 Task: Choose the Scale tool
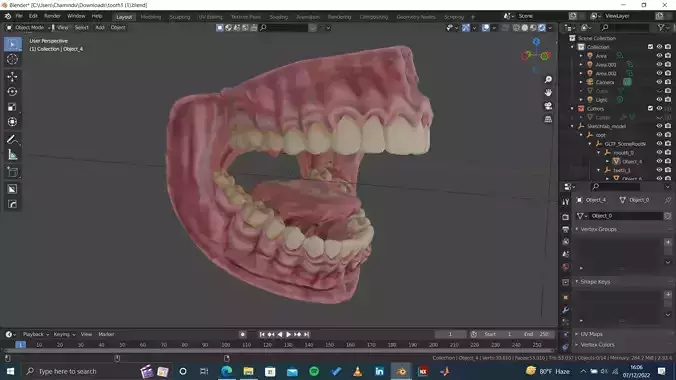[x=12, y=107]
